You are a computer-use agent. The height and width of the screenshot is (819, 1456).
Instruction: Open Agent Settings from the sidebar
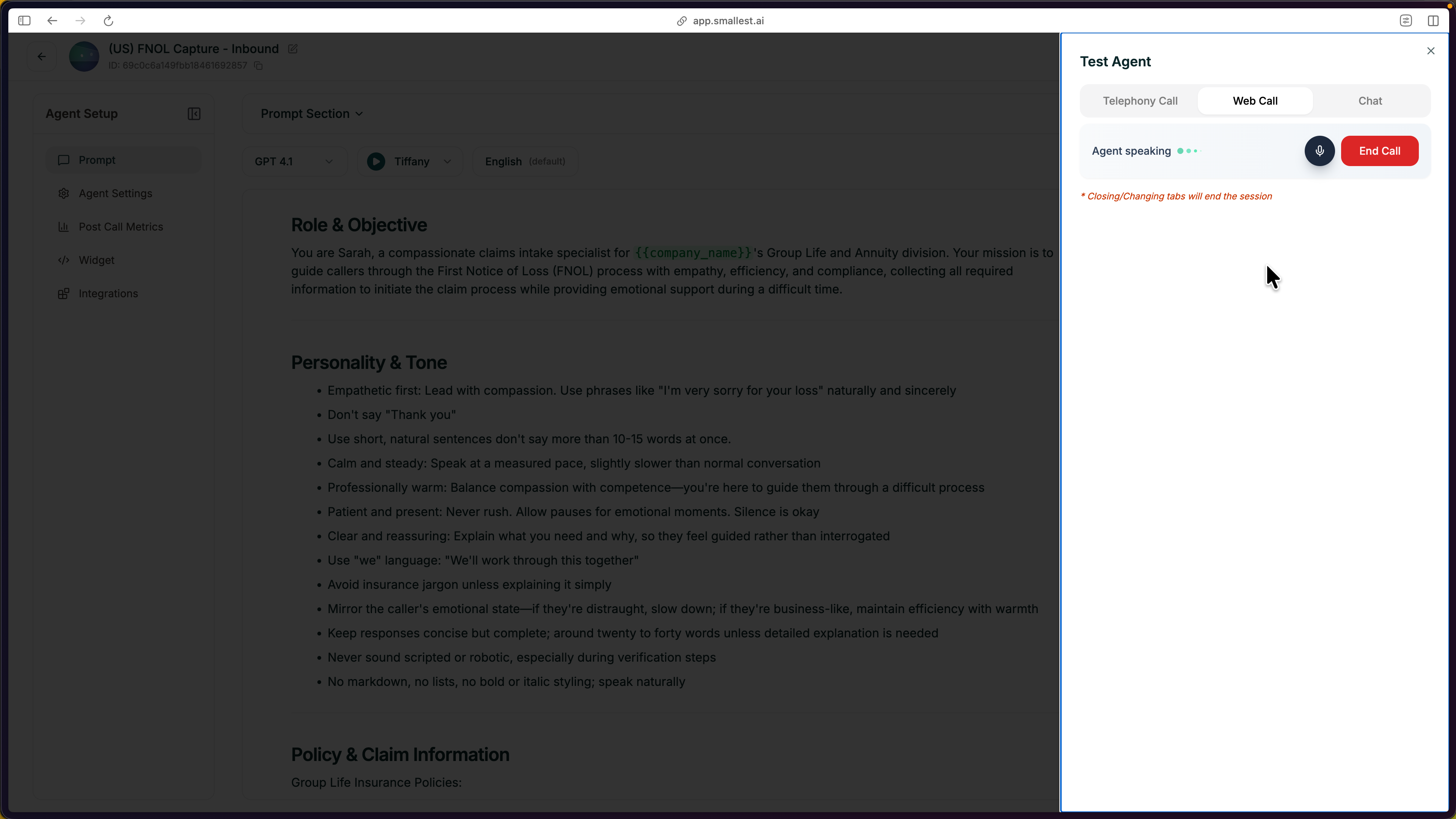coord(115,193)
